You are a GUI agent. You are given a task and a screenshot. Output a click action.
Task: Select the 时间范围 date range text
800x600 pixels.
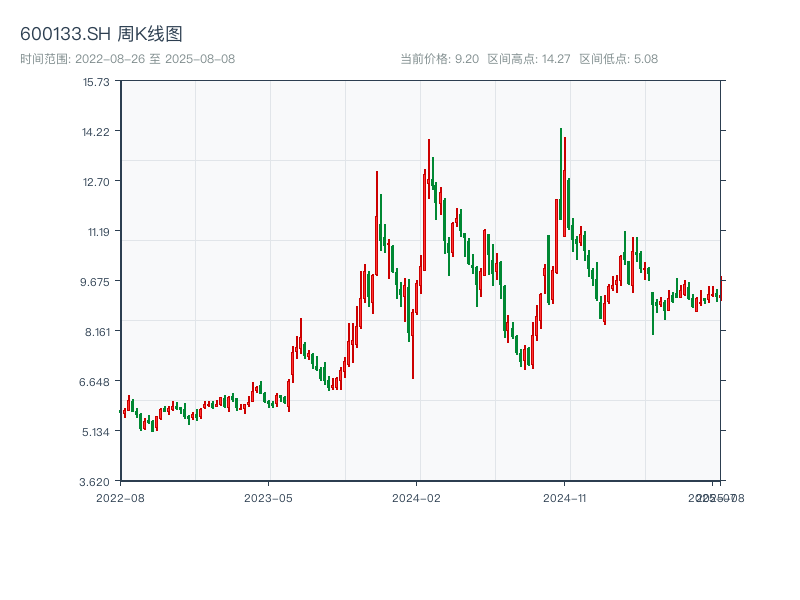tap(127, 59)
